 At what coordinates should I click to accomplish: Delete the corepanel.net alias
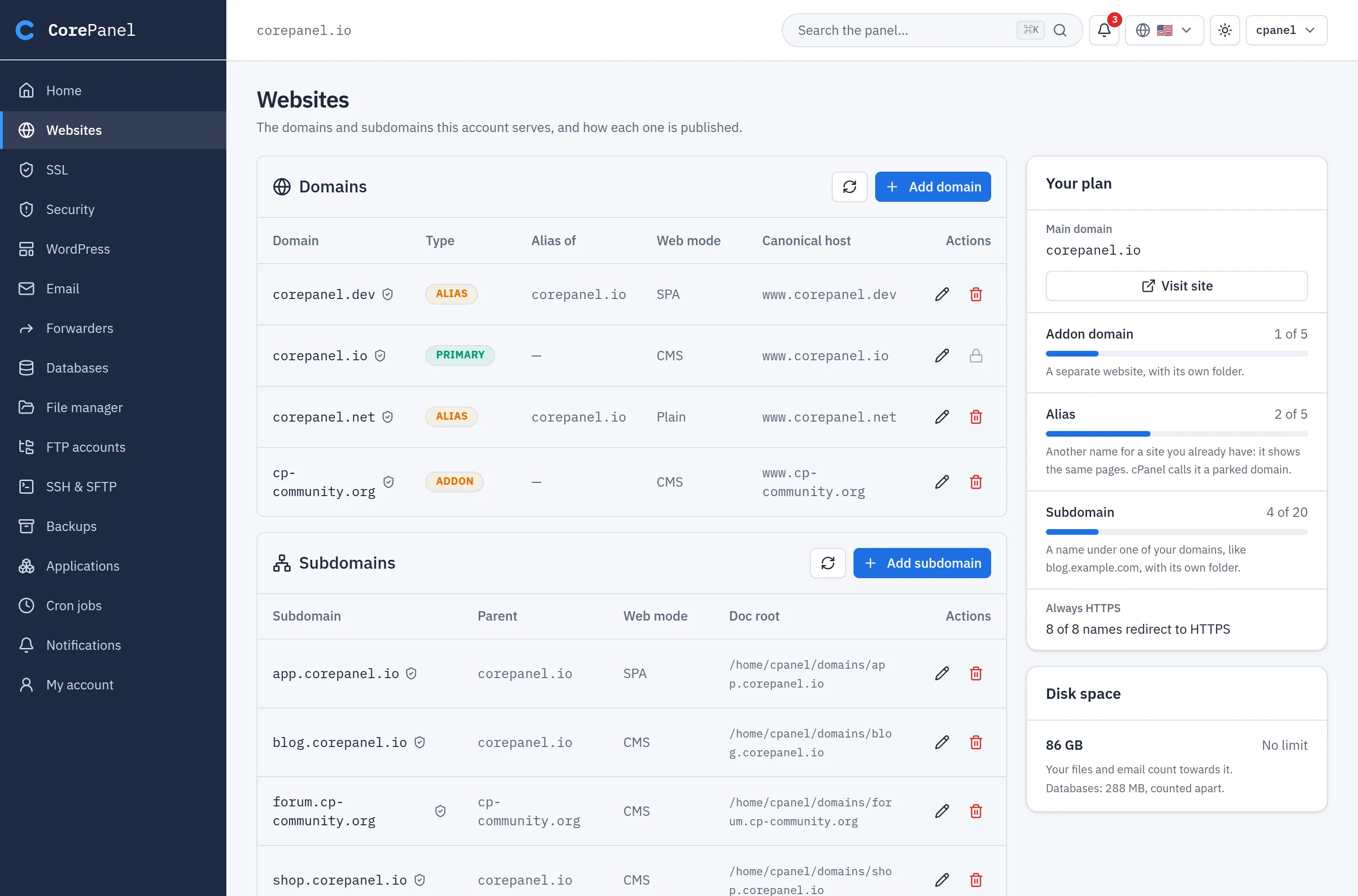[976, 416]
